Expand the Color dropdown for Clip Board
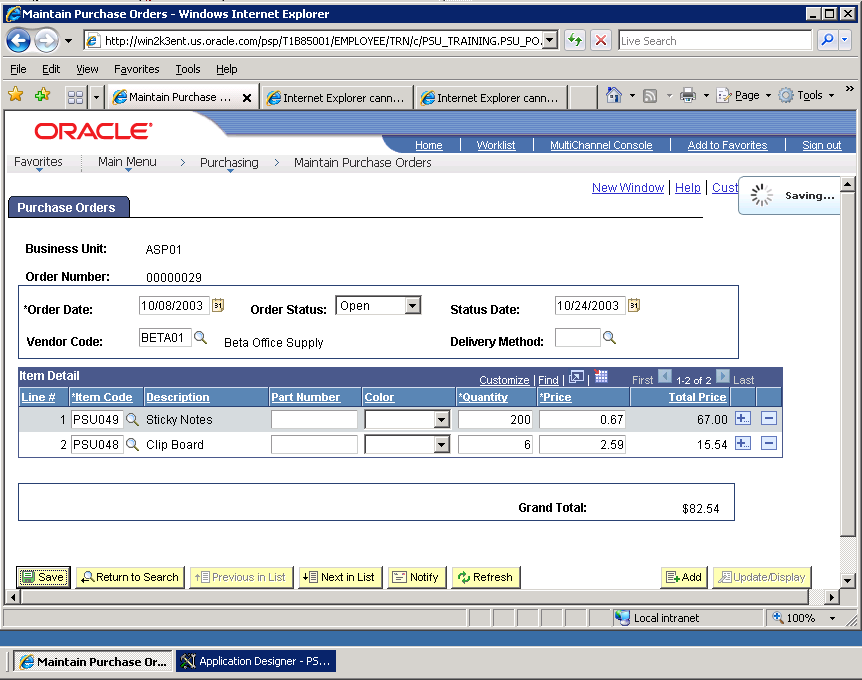 [441, 445]
